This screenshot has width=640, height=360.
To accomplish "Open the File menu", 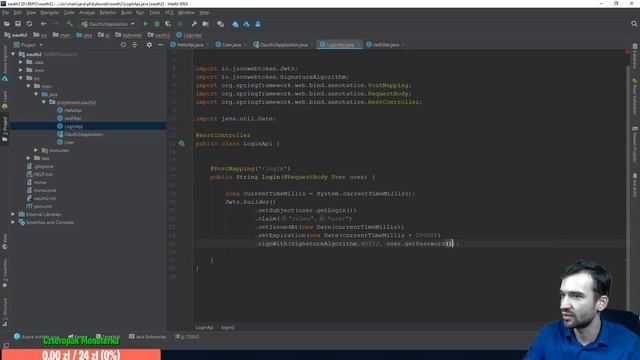I will click(x=6, y=13).
